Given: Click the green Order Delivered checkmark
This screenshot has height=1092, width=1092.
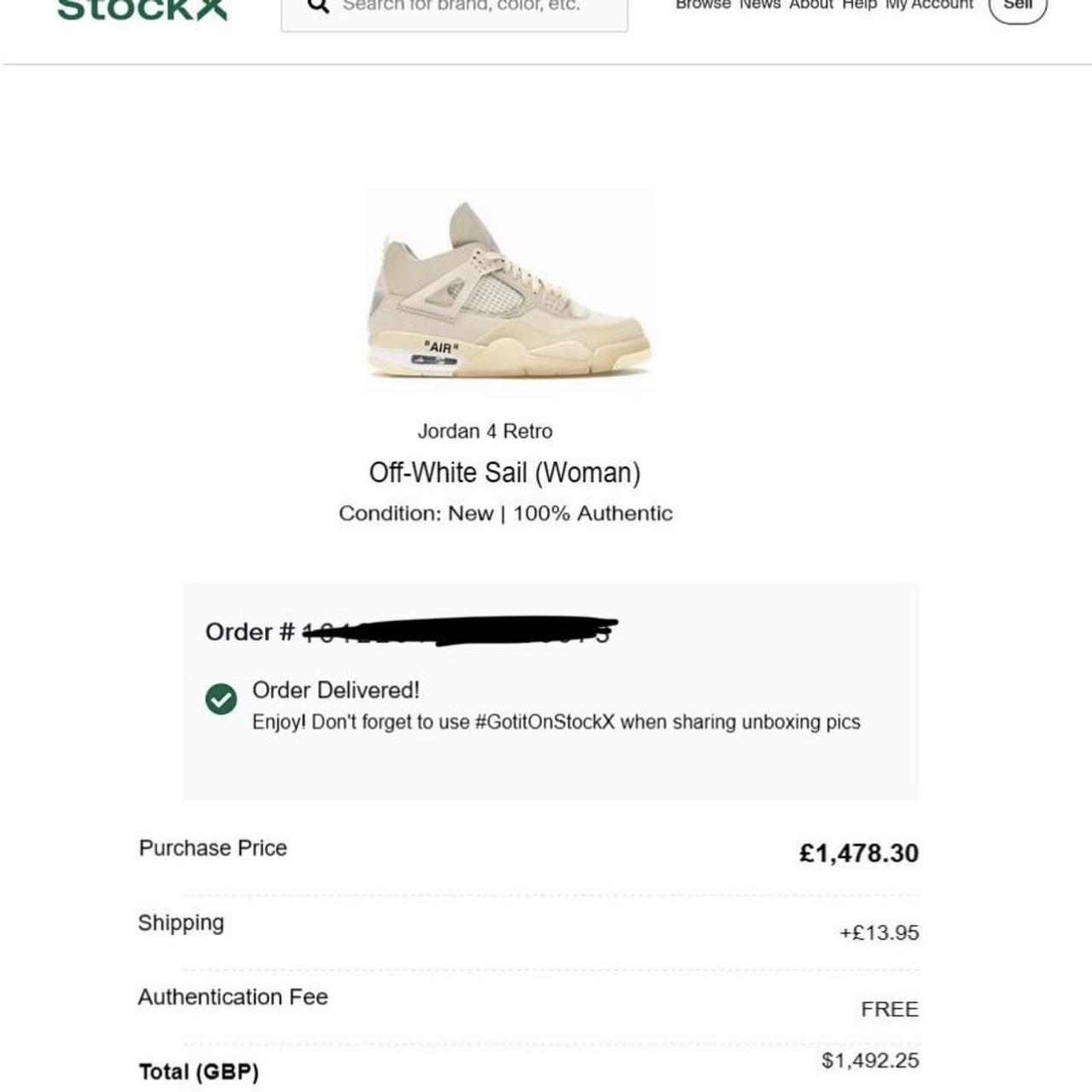Looking at the screenshot, I should [x=221, y=699].
